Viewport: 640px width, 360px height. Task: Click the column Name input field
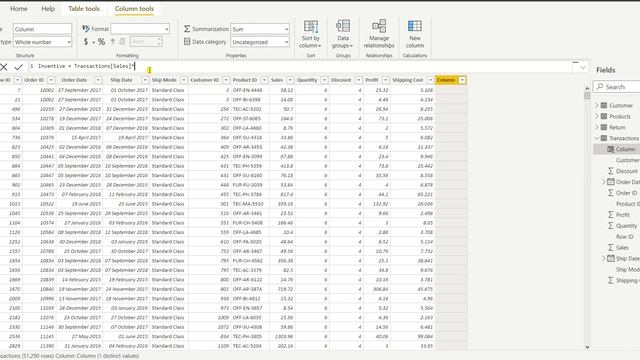(42, 29)
